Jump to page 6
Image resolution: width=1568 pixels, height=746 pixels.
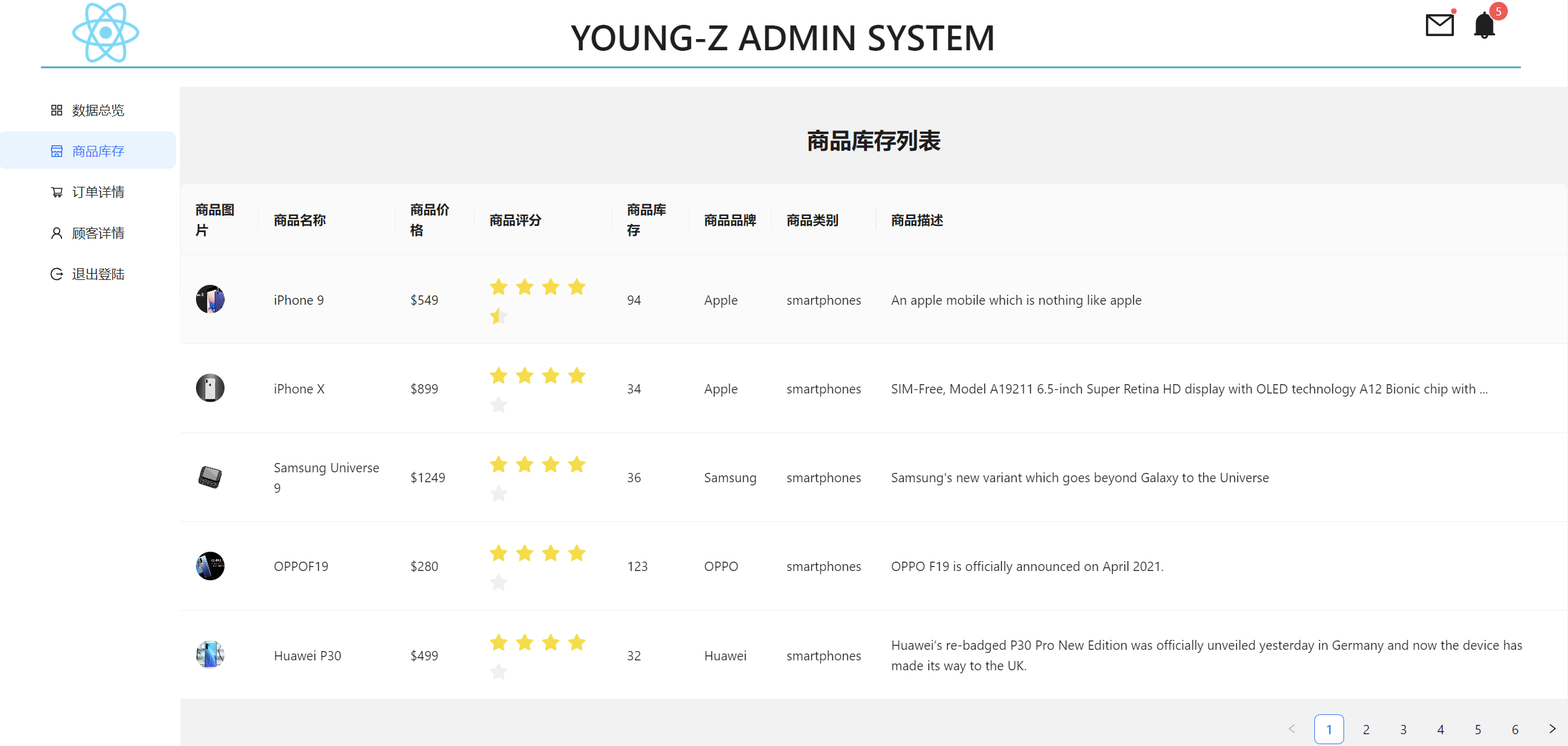pos(1515,729)
